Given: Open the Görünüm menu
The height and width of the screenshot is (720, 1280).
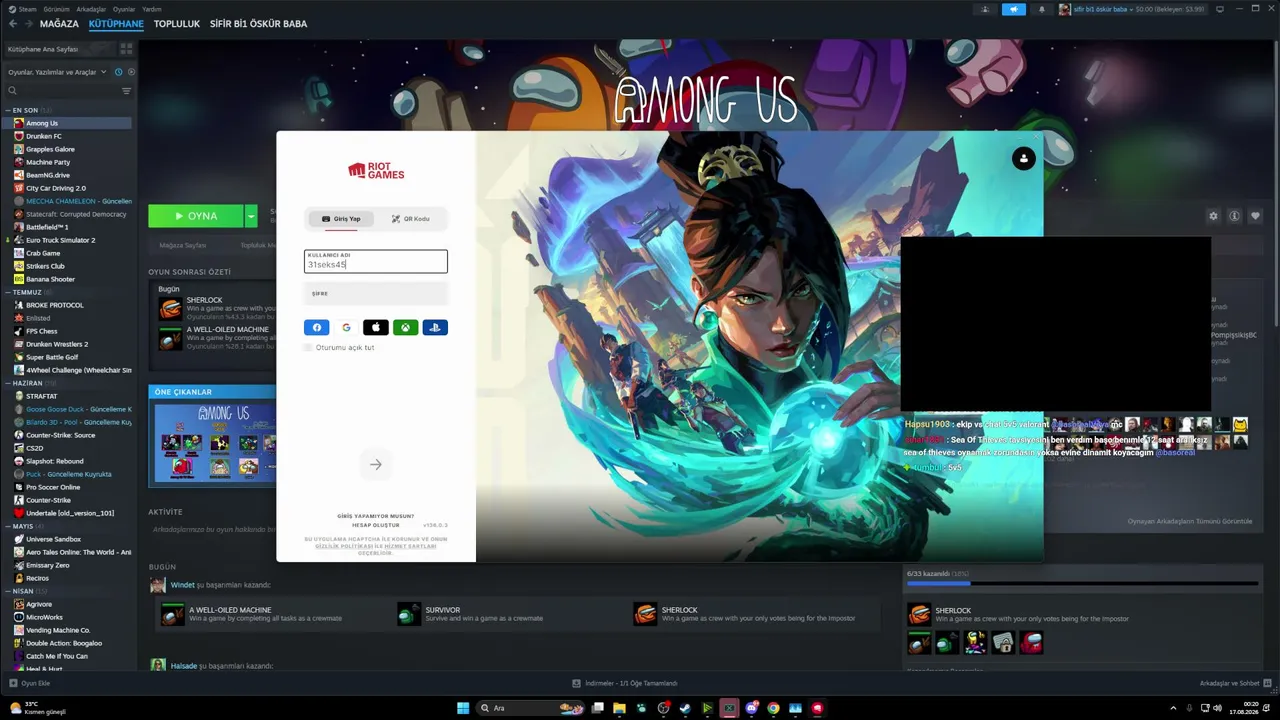Looking at the screenshot, I should point(57,9).
